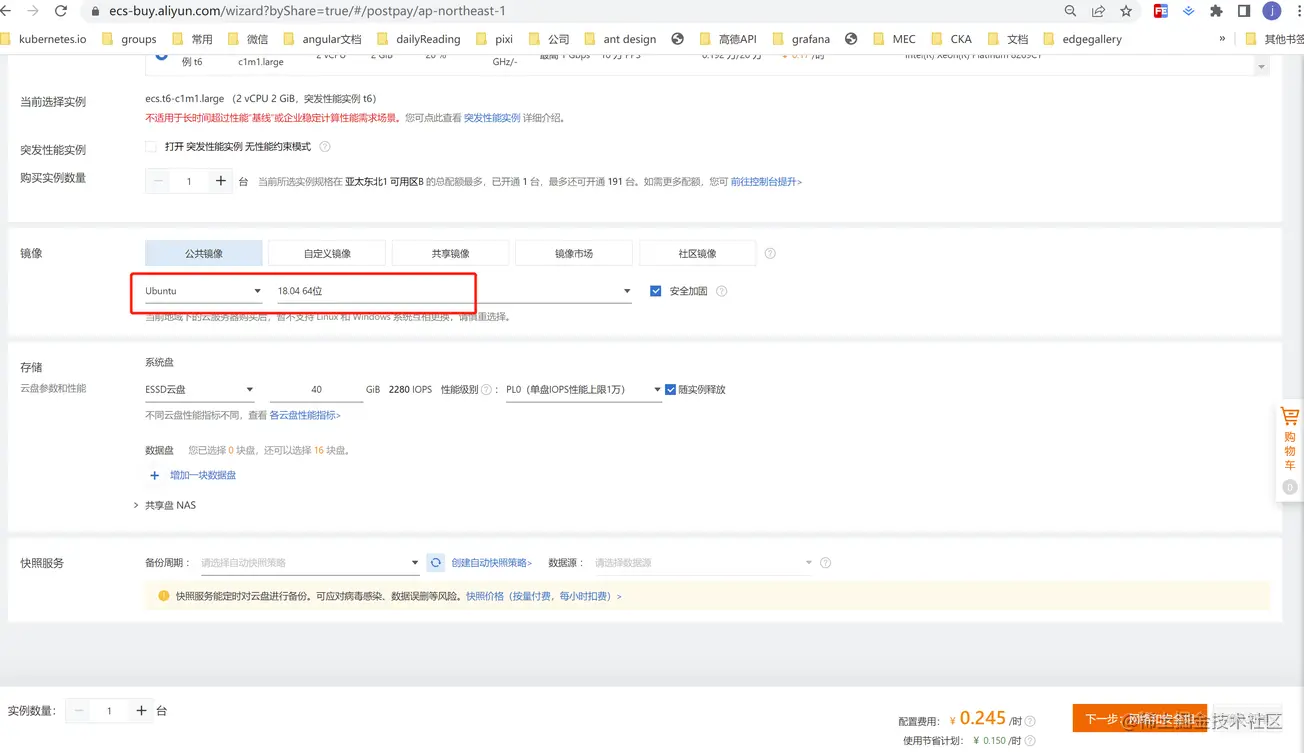
Task: Uncheck the 安全加固 checkbox
Action: point(656,291)
